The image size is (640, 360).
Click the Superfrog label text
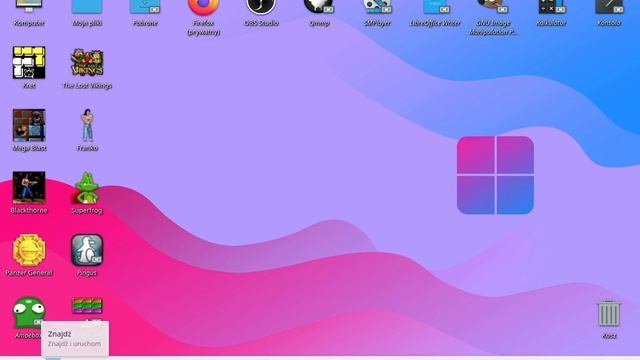[x=87, y=210]
